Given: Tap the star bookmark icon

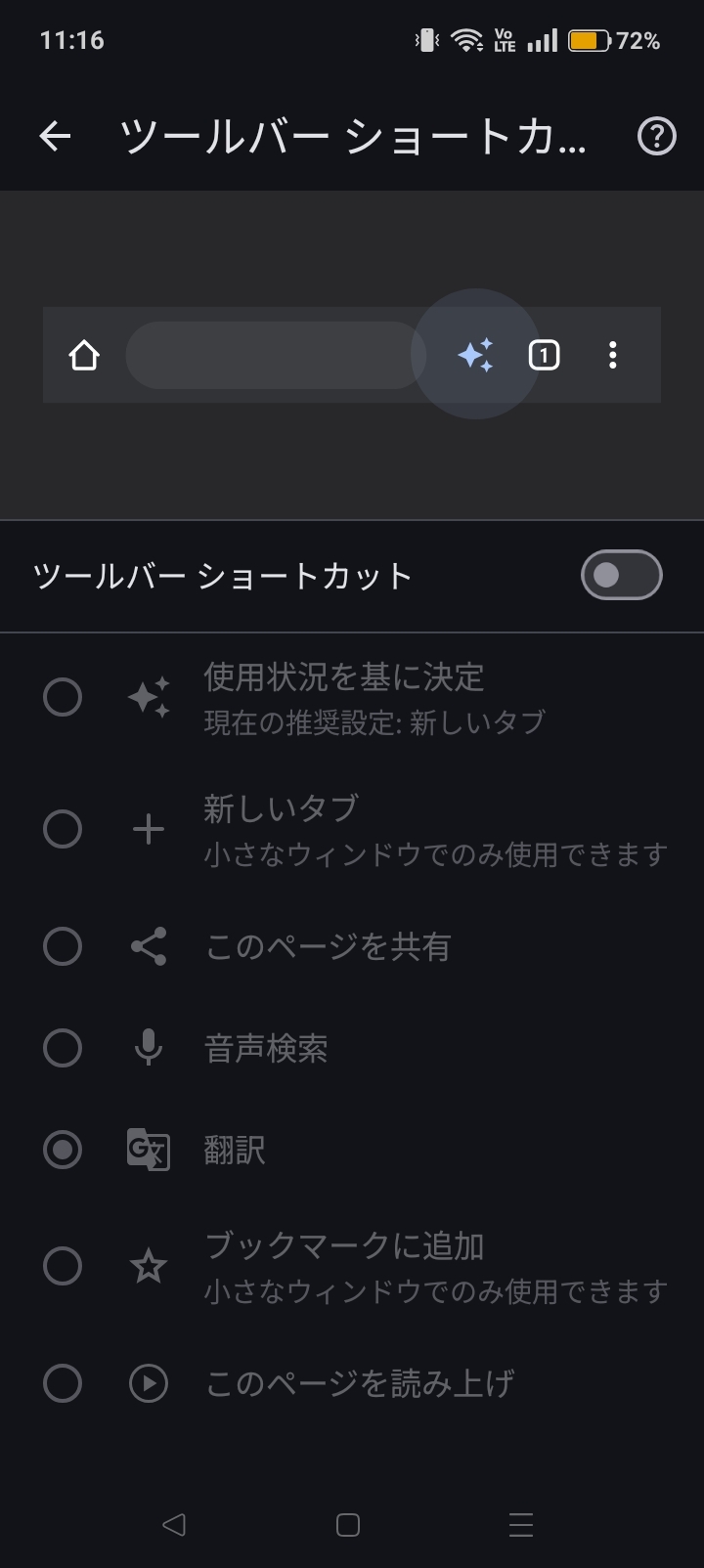Looking at the screenshot, I should tap(149, 1267).
